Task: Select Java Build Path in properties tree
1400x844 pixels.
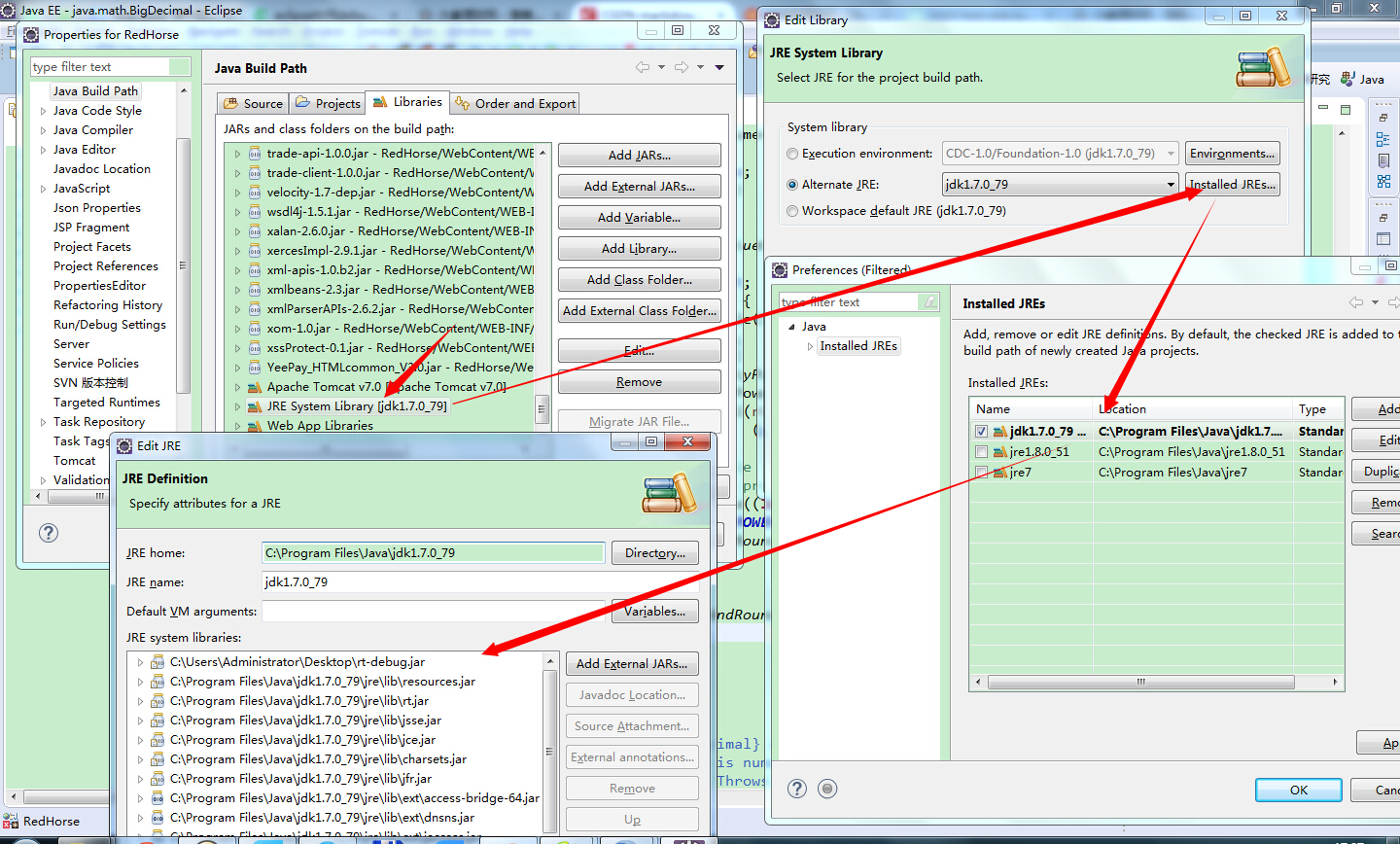Action: click(x=95, y=91)
